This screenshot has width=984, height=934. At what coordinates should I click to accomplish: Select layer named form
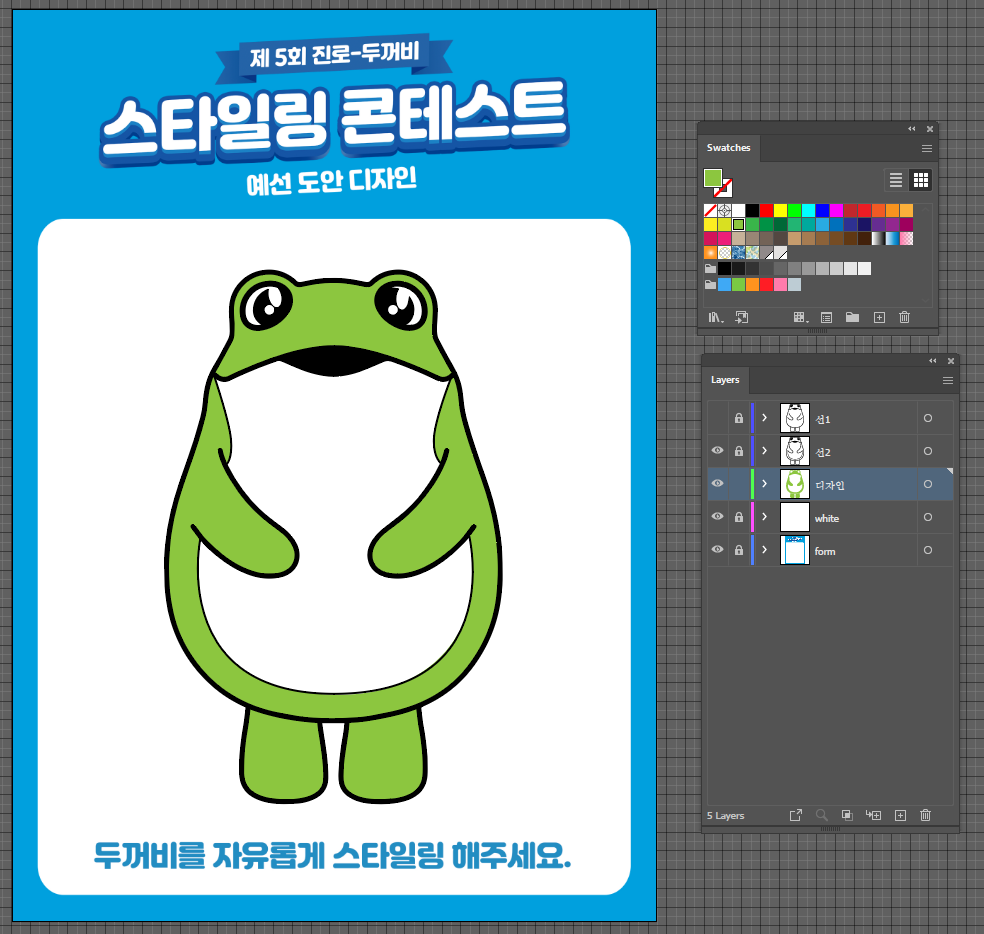(825, 551)
